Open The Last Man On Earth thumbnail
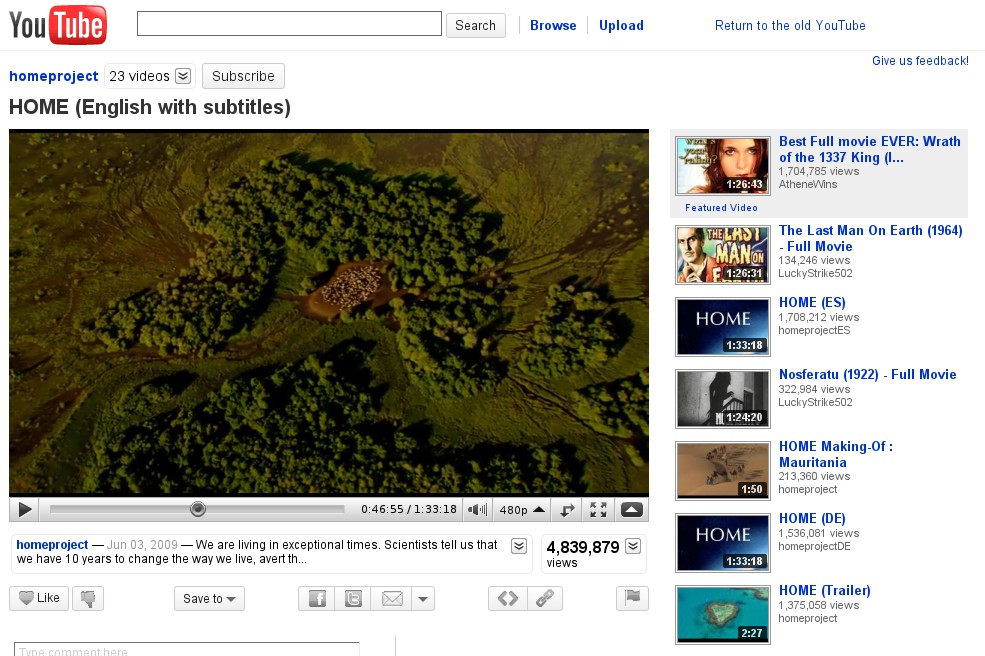Screen dimensions: 985x656 point(722,255)
